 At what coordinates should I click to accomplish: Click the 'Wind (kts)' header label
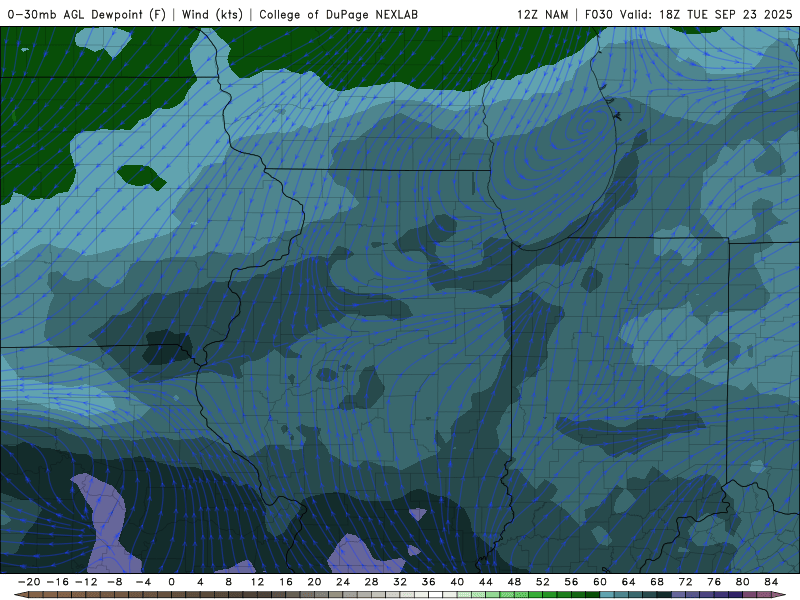(212, 14)
